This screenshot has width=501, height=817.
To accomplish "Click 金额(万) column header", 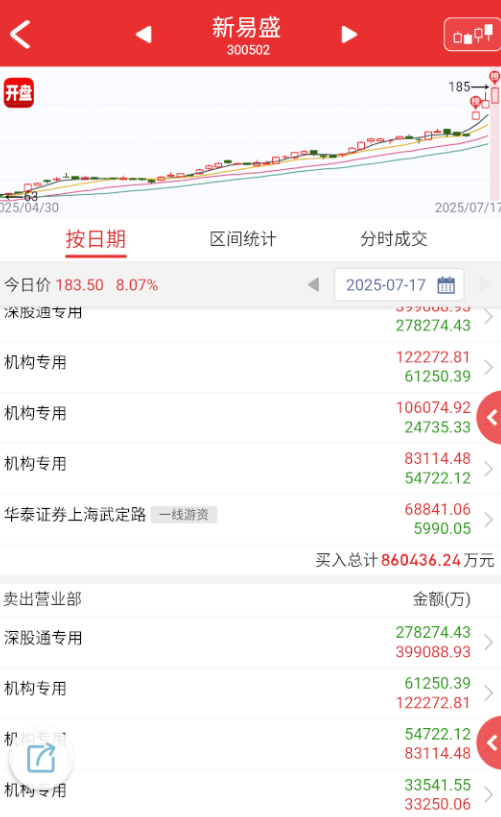I will 442,599.
